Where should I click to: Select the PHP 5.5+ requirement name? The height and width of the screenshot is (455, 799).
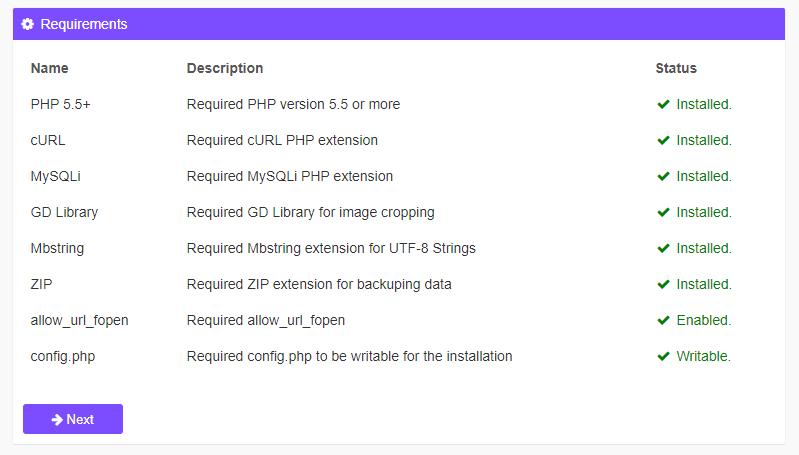(61, 104)
